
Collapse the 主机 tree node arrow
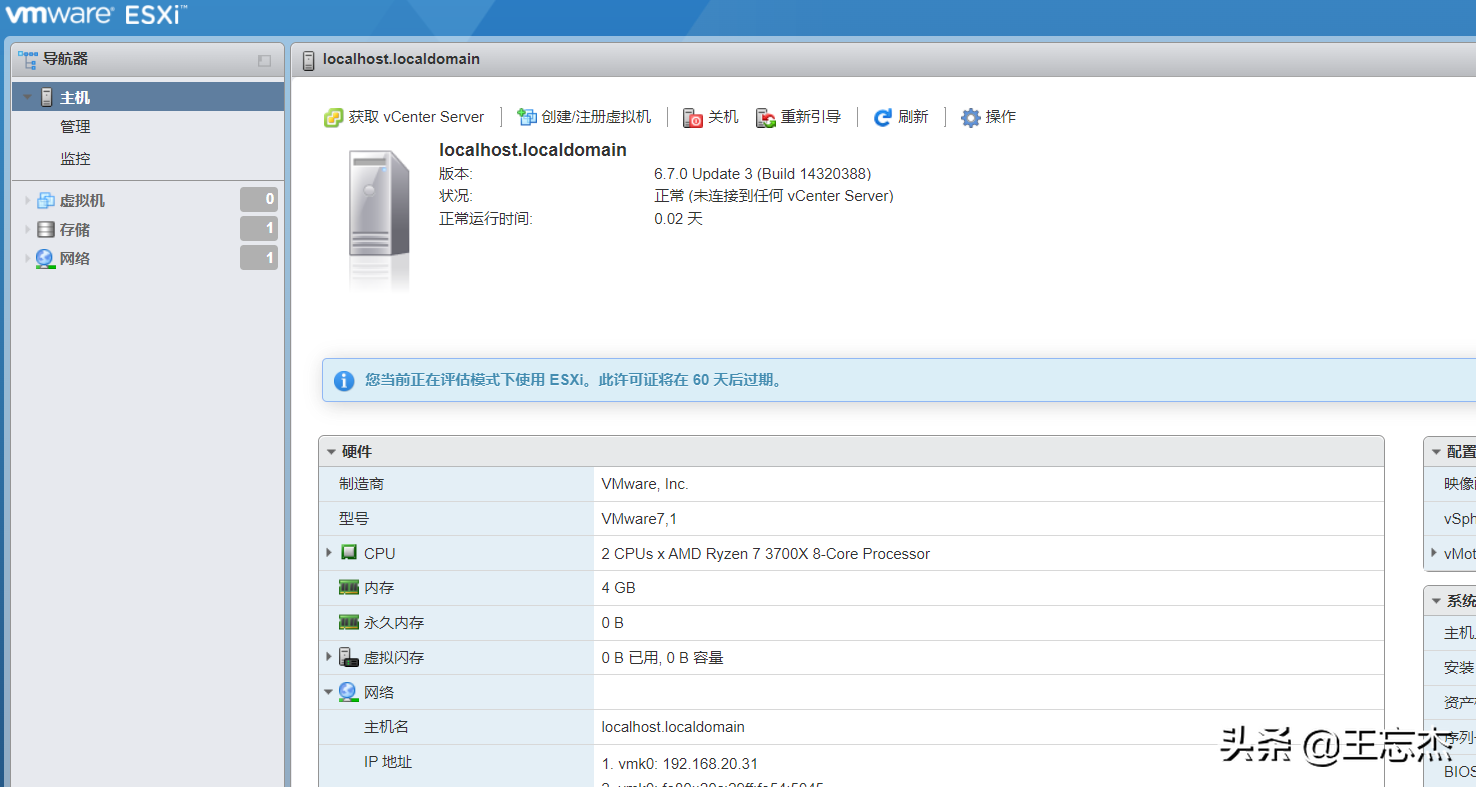pyautogui.click(x=28, y=97)
